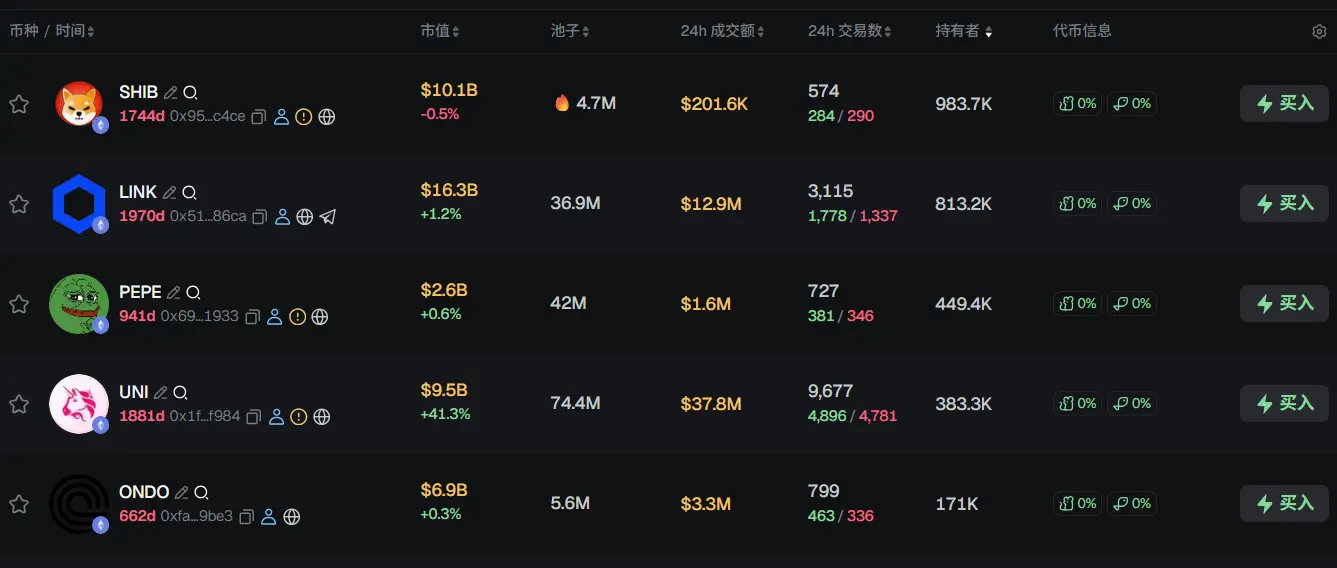Image resolution: width=1337 pixels, height=568 pixels.
Task: Copy the SHIB contract address
Action: tap(258, 117)
